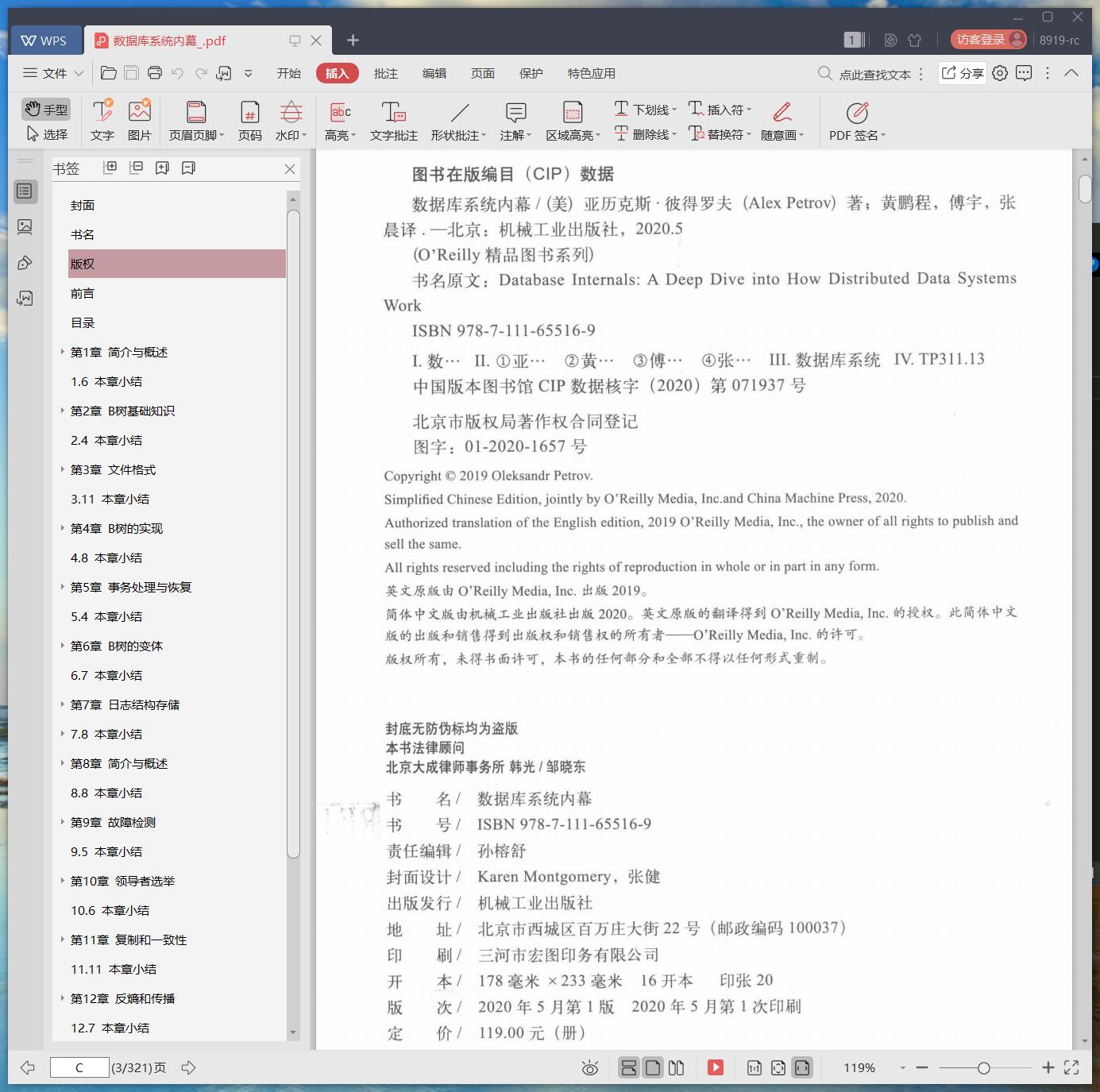Viewport: 1100px width, 1092px height.
Task: Open the thumbnails sidebar panel icon
Action: click(25, 227)
